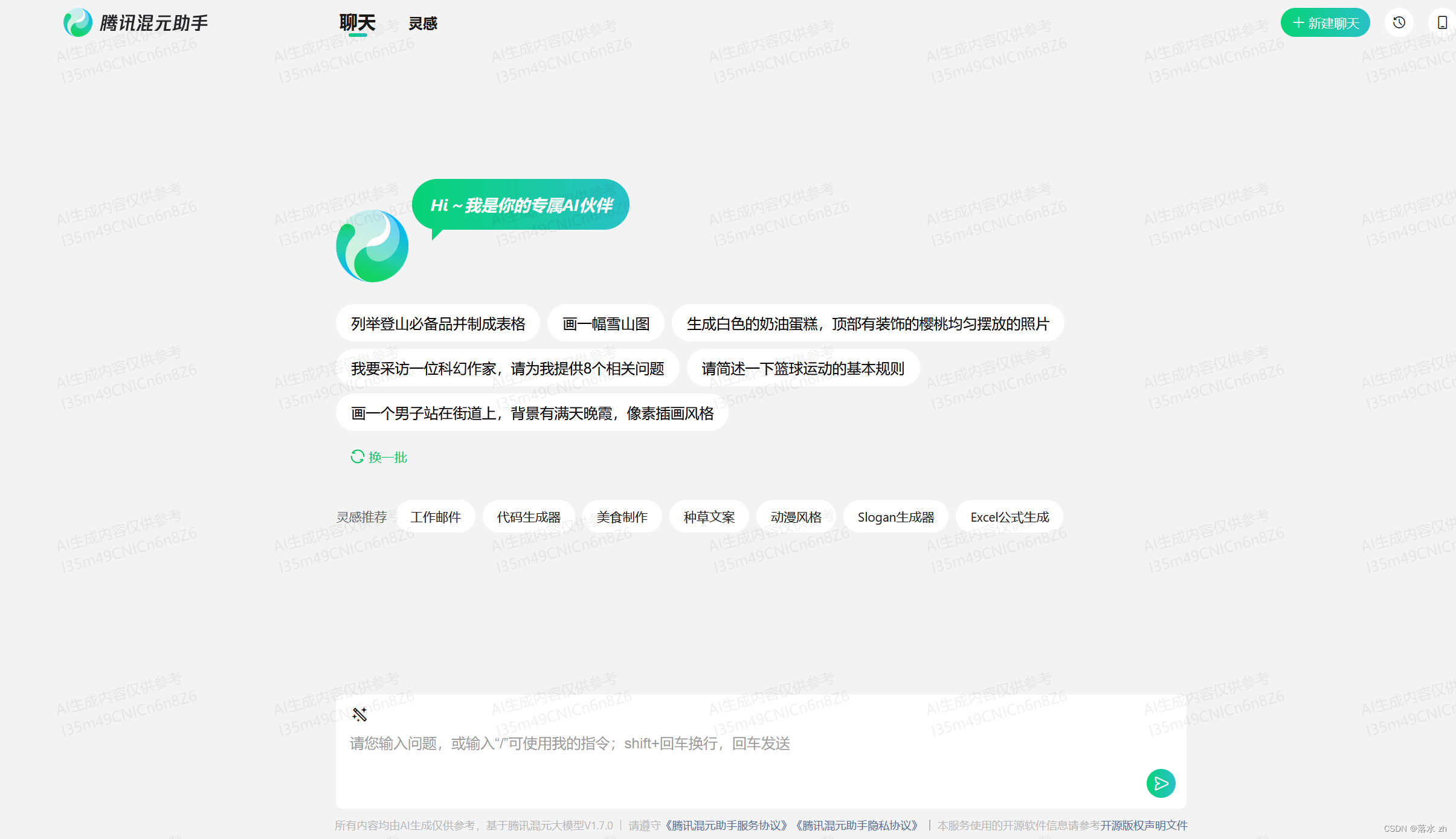Open the 开源版权声明文件 link

coord(1144,825)
